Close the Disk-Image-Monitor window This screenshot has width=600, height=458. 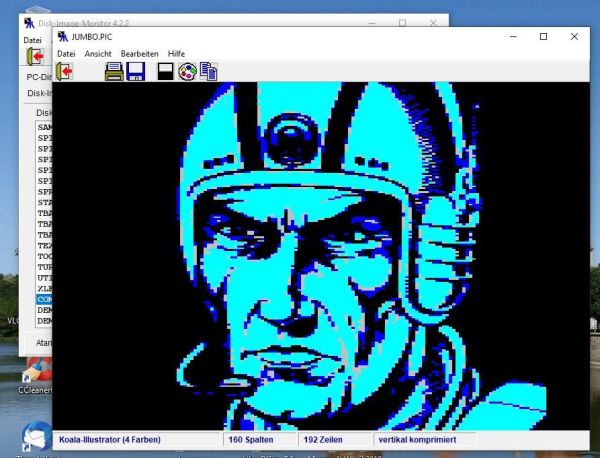(433, 23)
